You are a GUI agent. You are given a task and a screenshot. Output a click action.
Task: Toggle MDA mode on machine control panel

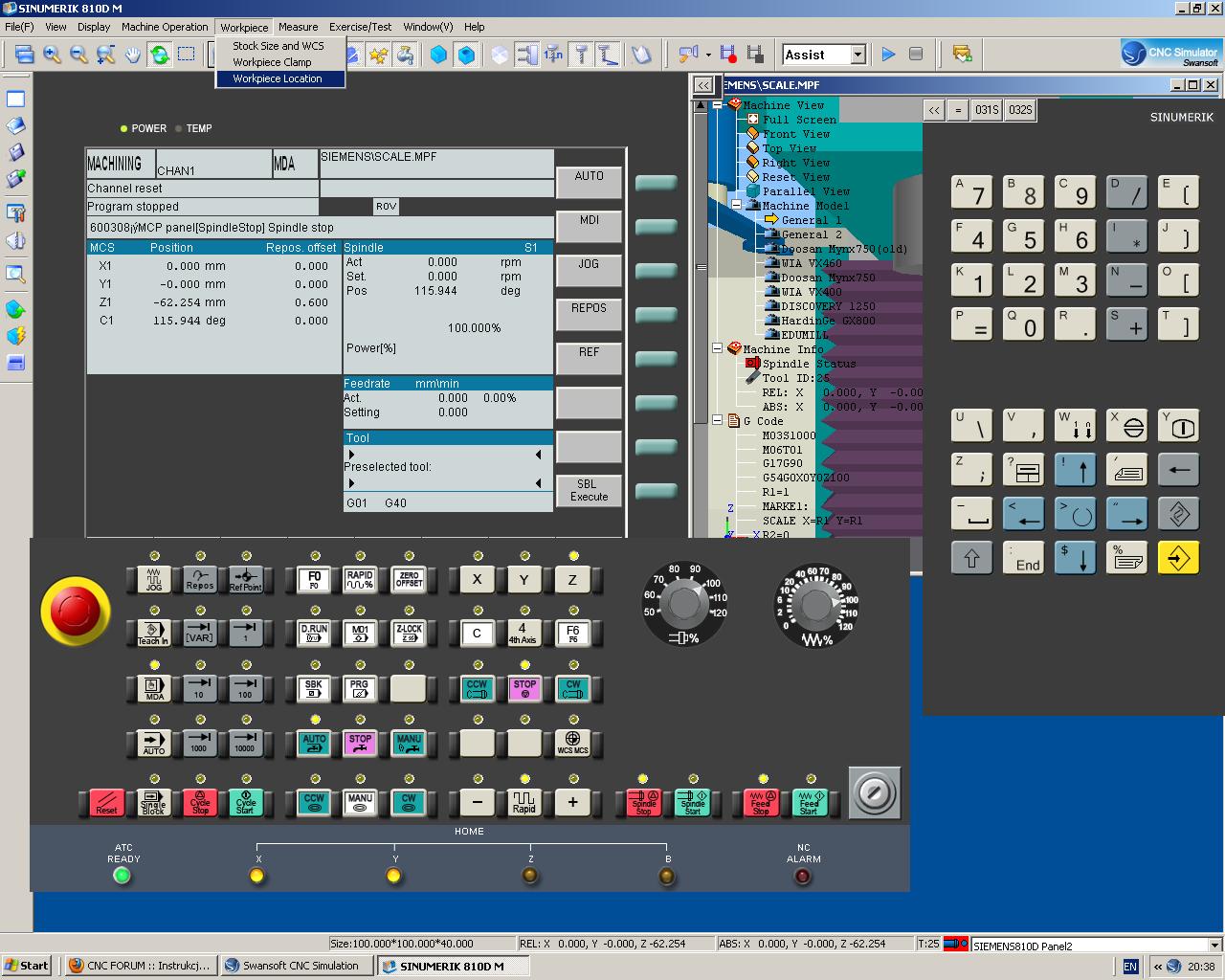(x=154, y=687)
